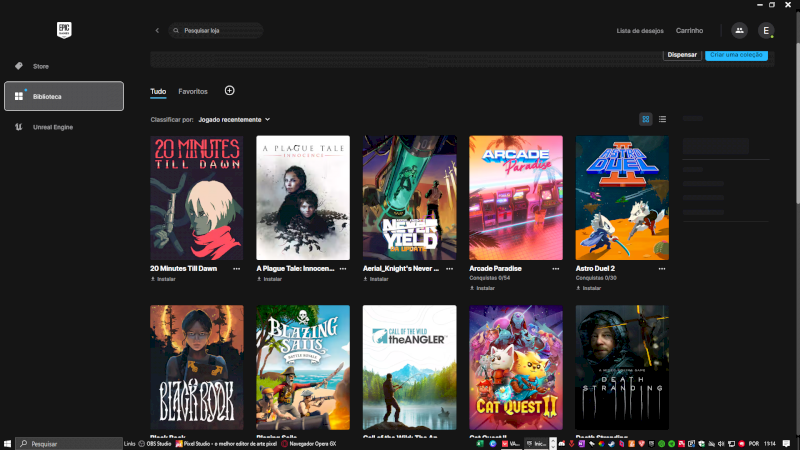800x450 pixels.
Task: Open options menu for 20 Minutes Till Dawn
Action: click(237, 269)
